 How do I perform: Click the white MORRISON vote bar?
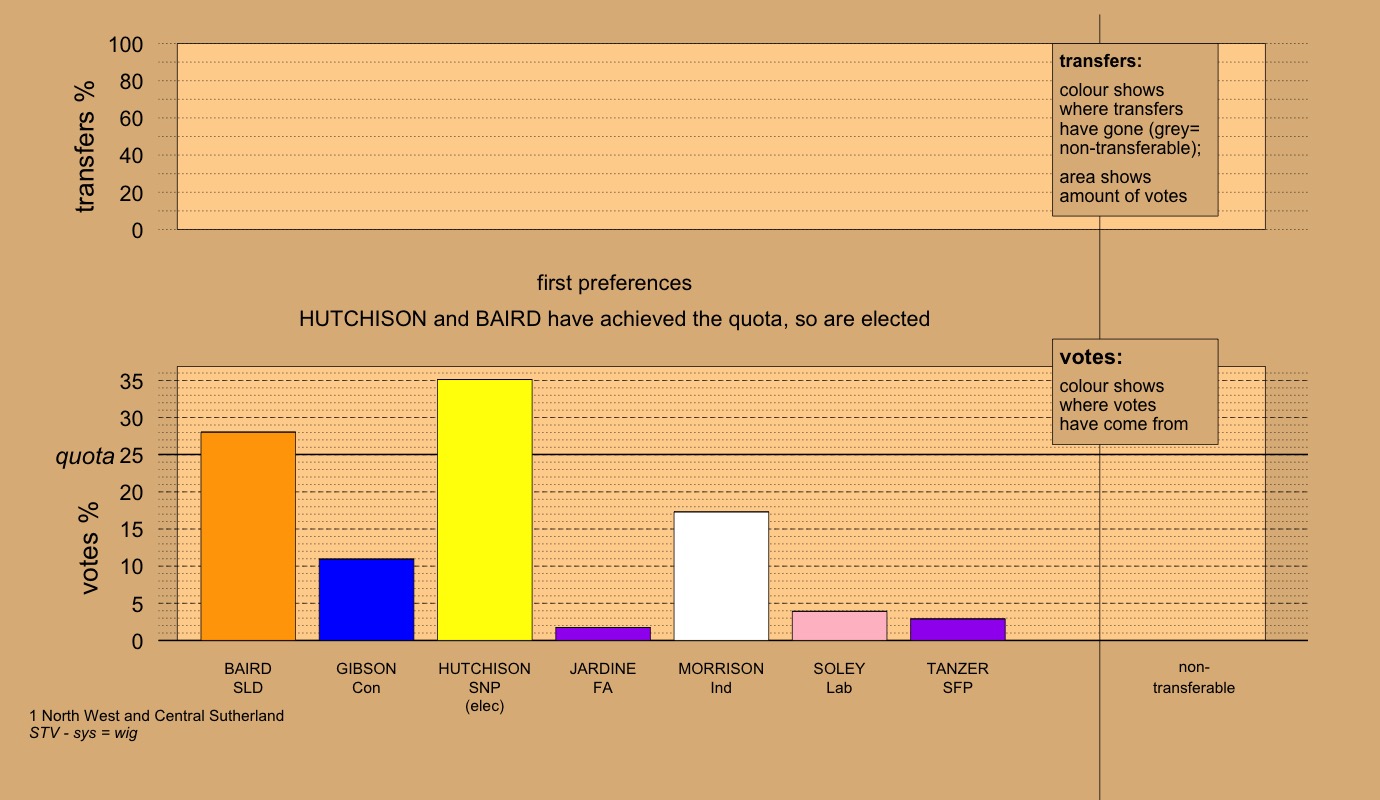click(x=721, y=576)
